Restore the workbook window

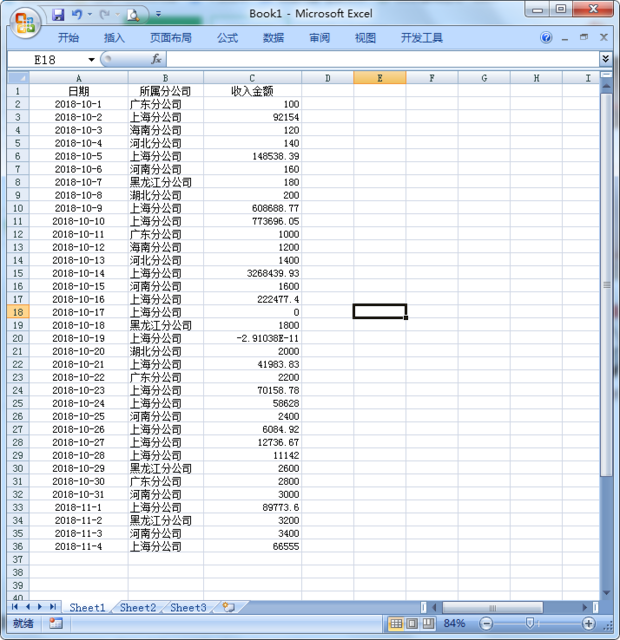tap(584, 38)
